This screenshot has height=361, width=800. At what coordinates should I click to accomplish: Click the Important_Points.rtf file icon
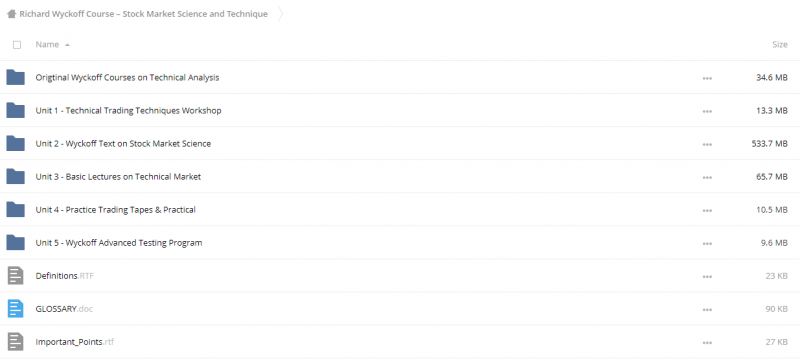(15, 342)
